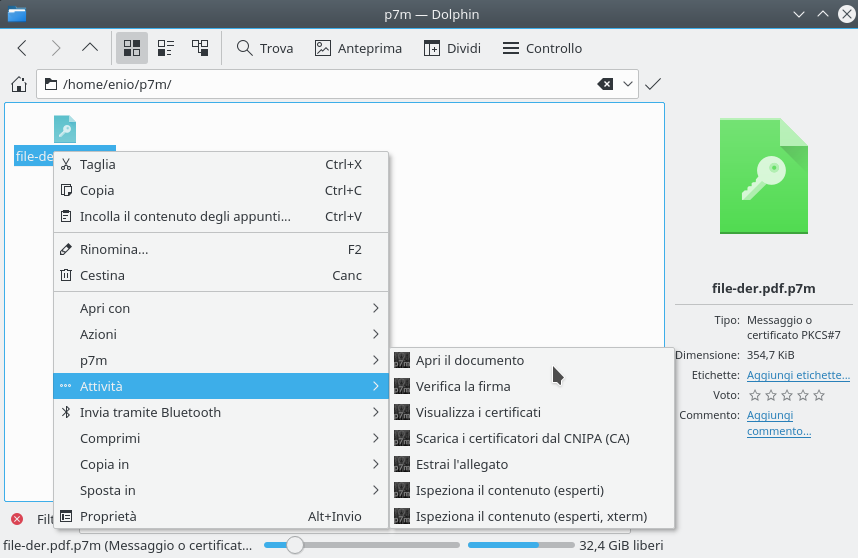This screenshot has width=858, height=558.
Task: Choose Estrai l'allegato from submenu
Action: [x=462, y=464]
